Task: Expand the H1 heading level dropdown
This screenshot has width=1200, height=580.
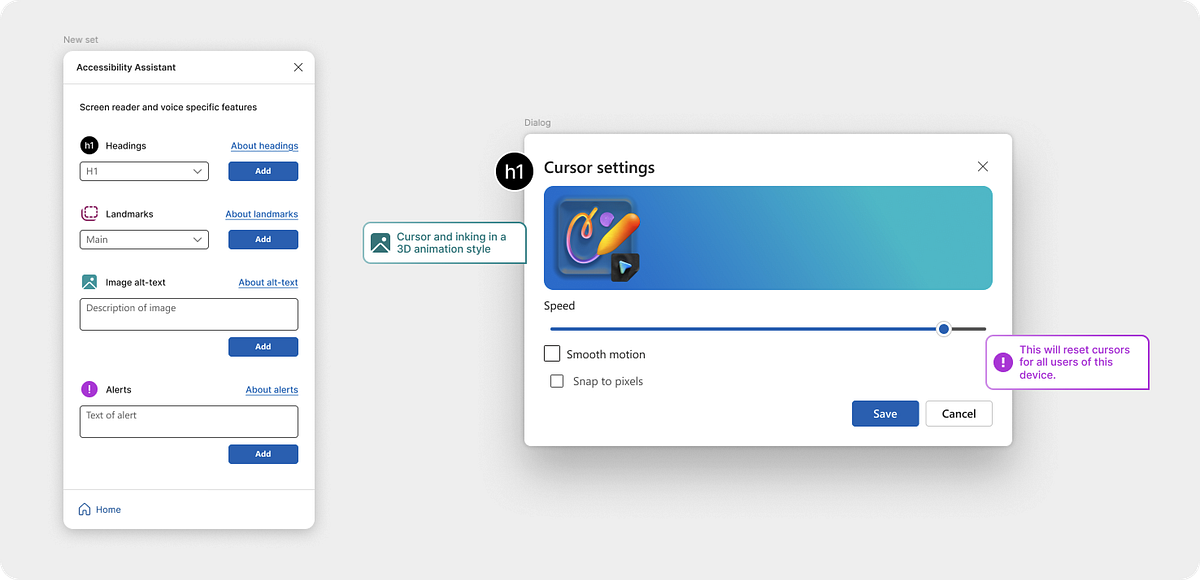Action: click(x=144, y=171)
